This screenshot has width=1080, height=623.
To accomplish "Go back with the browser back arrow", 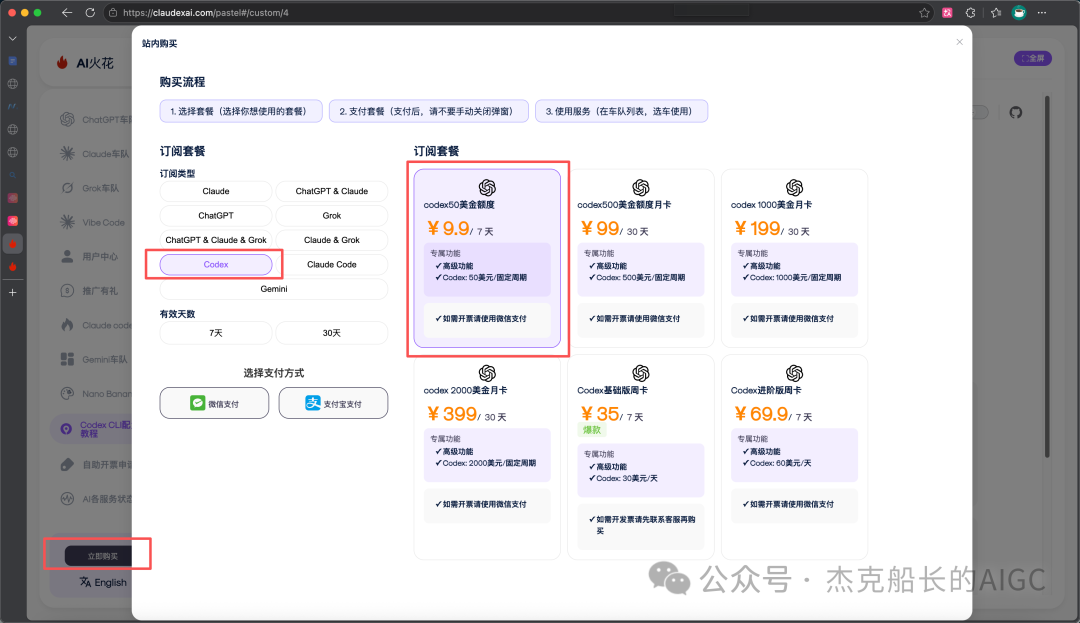I will [x=67, y=12].
